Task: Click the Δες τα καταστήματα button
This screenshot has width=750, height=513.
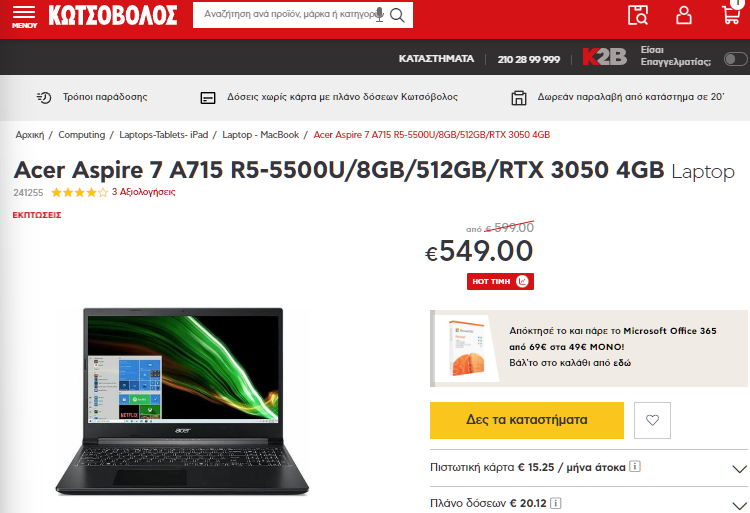Action: click(527, 420)
